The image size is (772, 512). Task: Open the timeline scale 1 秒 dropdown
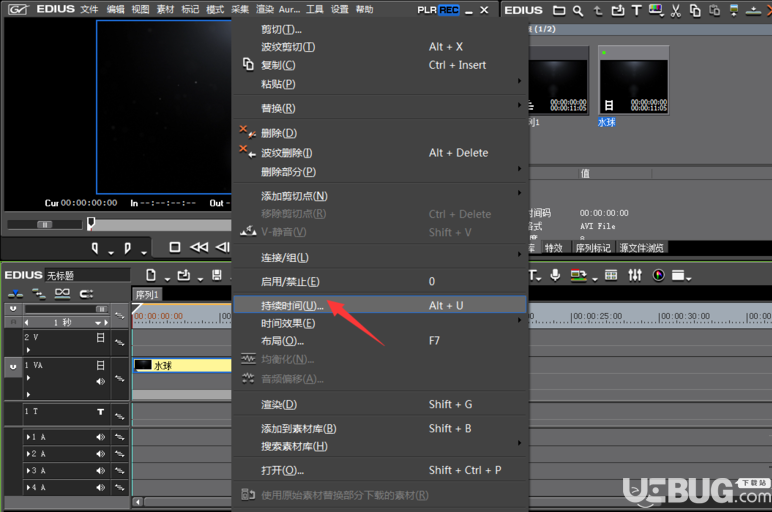click(98, 323)
